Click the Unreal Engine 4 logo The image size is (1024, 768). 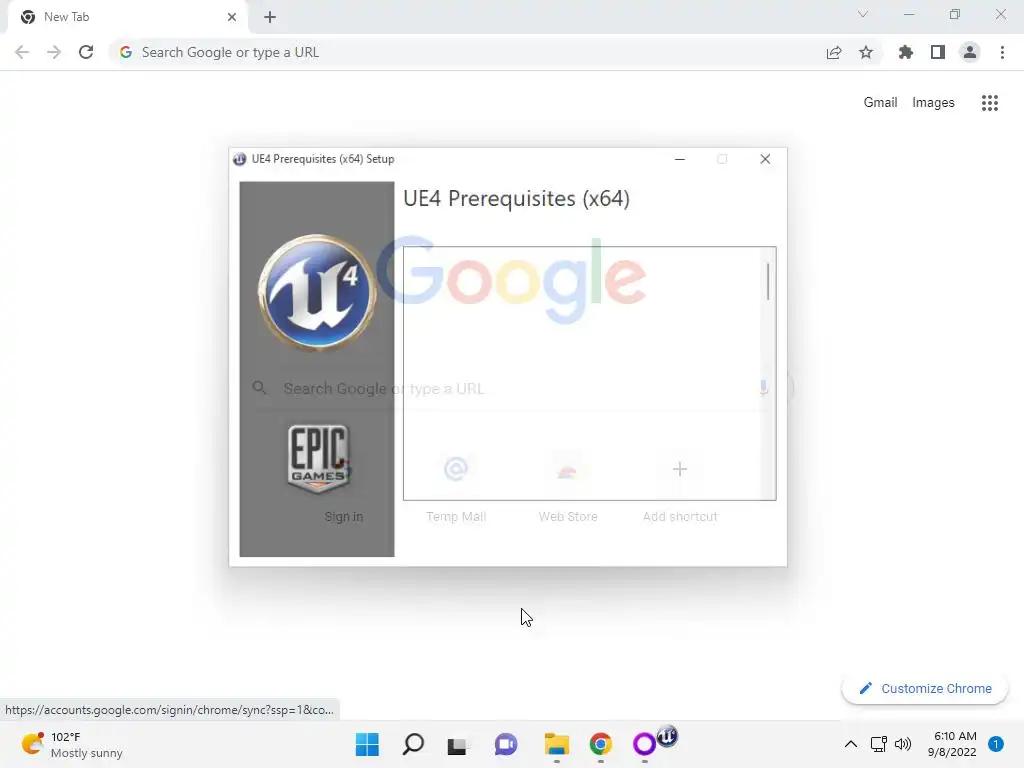[x=317, y=293]
